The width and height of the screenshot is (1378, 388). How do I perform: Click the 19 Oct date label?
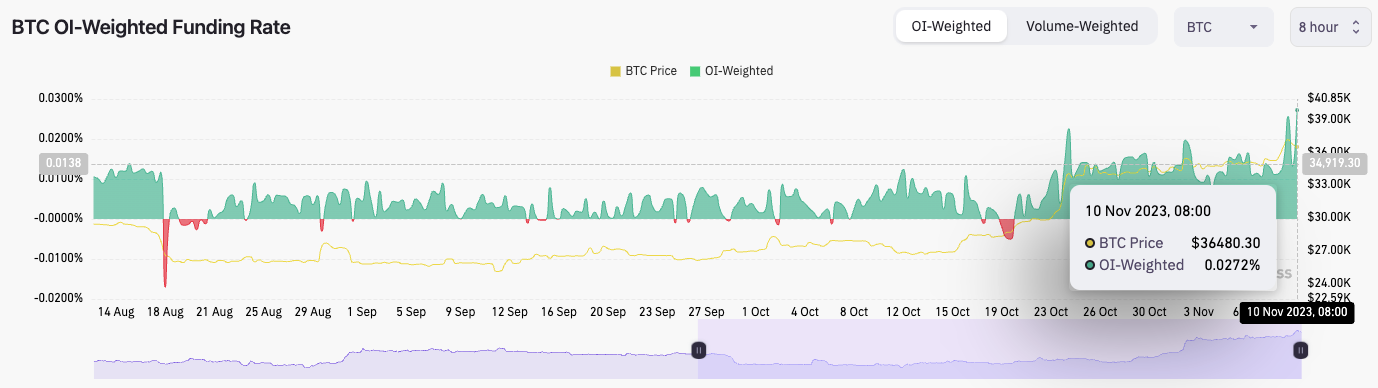(x=1001, y=312)
